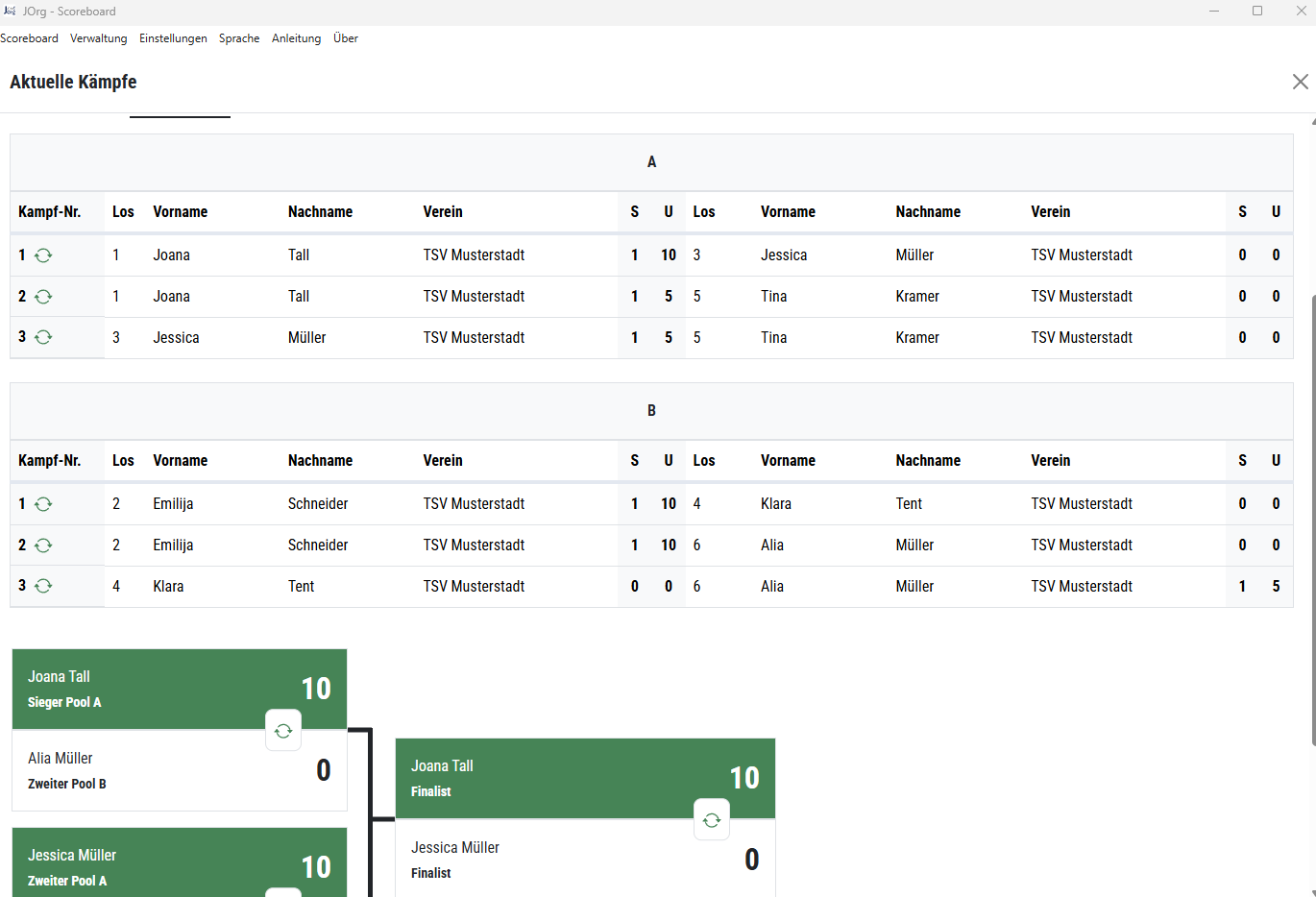Click refresh icon for Pool B fight 3
Viewport: 1316px width, 897px height.
(43, 586)
